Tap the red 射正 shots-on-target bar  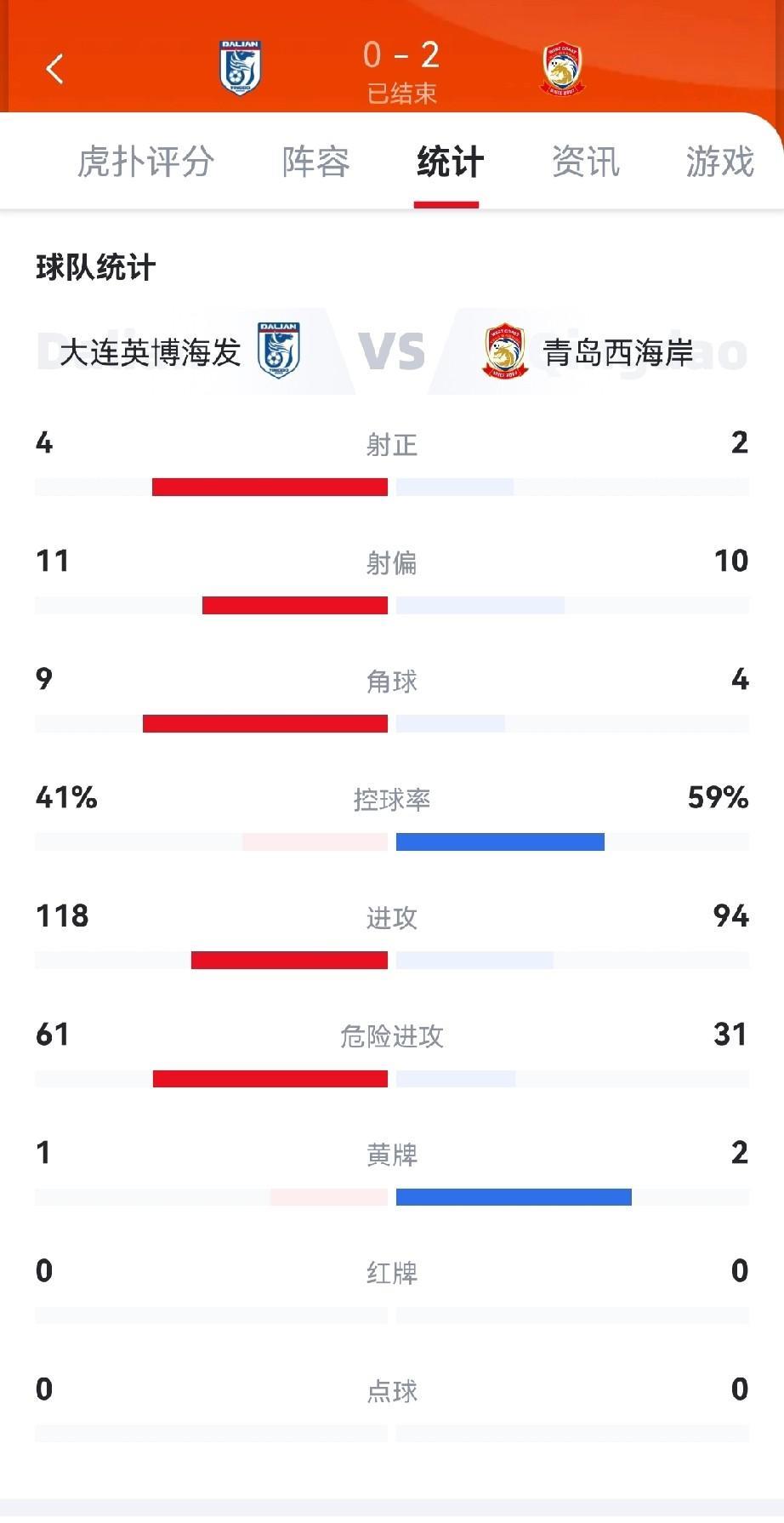pyautogui.click(x=270, y=487)
